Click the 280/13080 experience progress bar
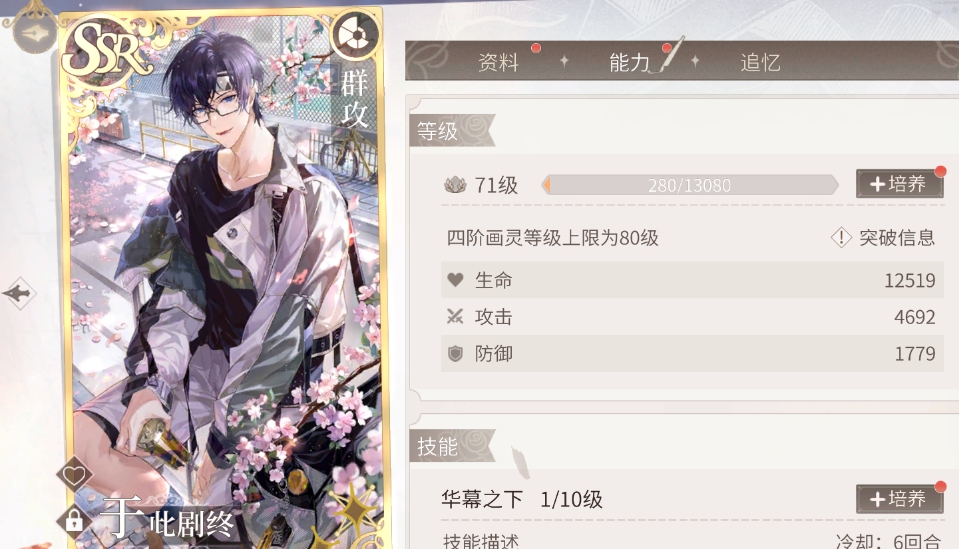 click(x=690, y=185)
